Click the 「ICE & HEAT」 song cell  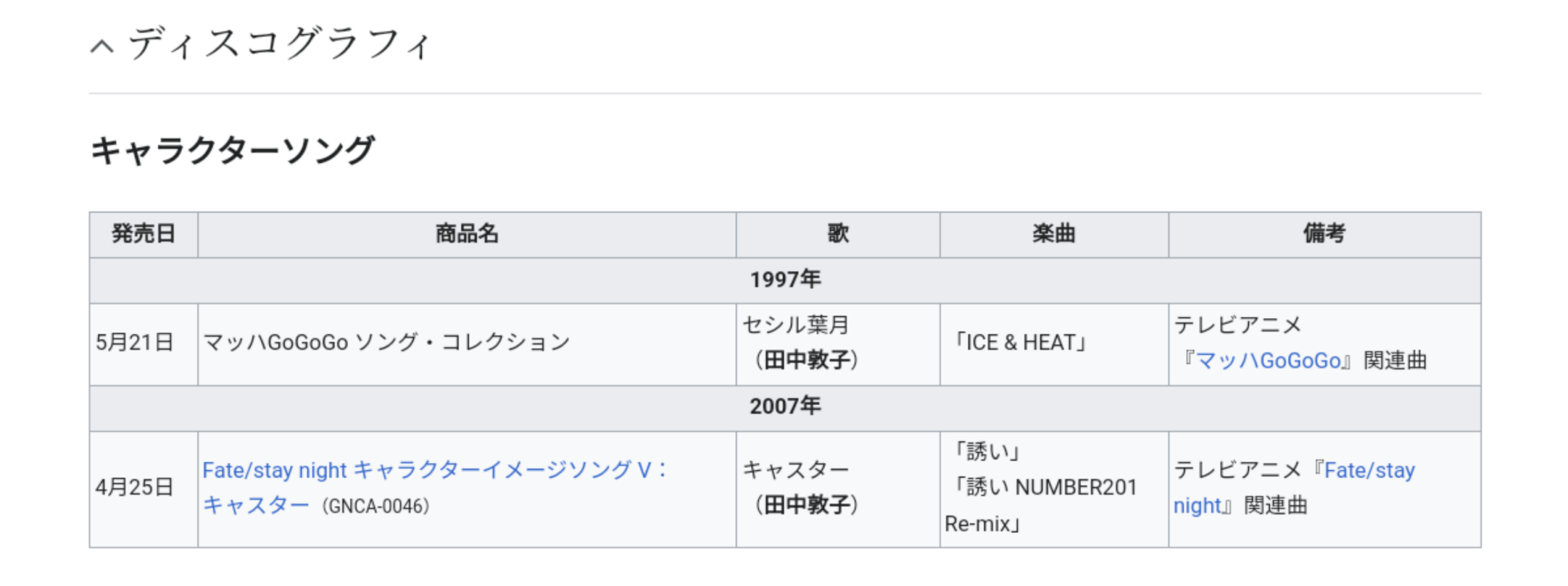1054,344
